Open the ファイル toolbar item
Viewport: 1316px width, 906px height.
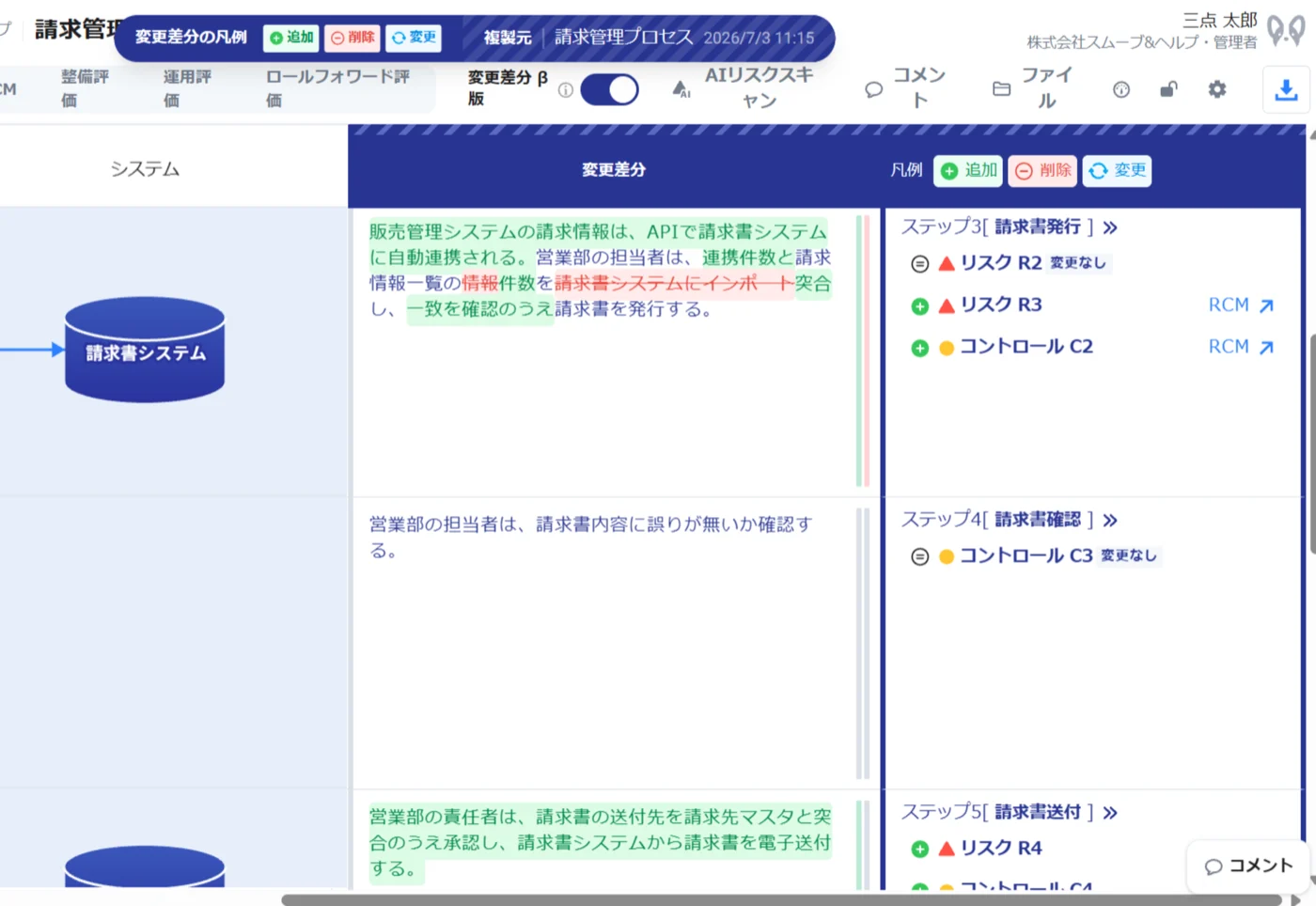coord(1032,88)
